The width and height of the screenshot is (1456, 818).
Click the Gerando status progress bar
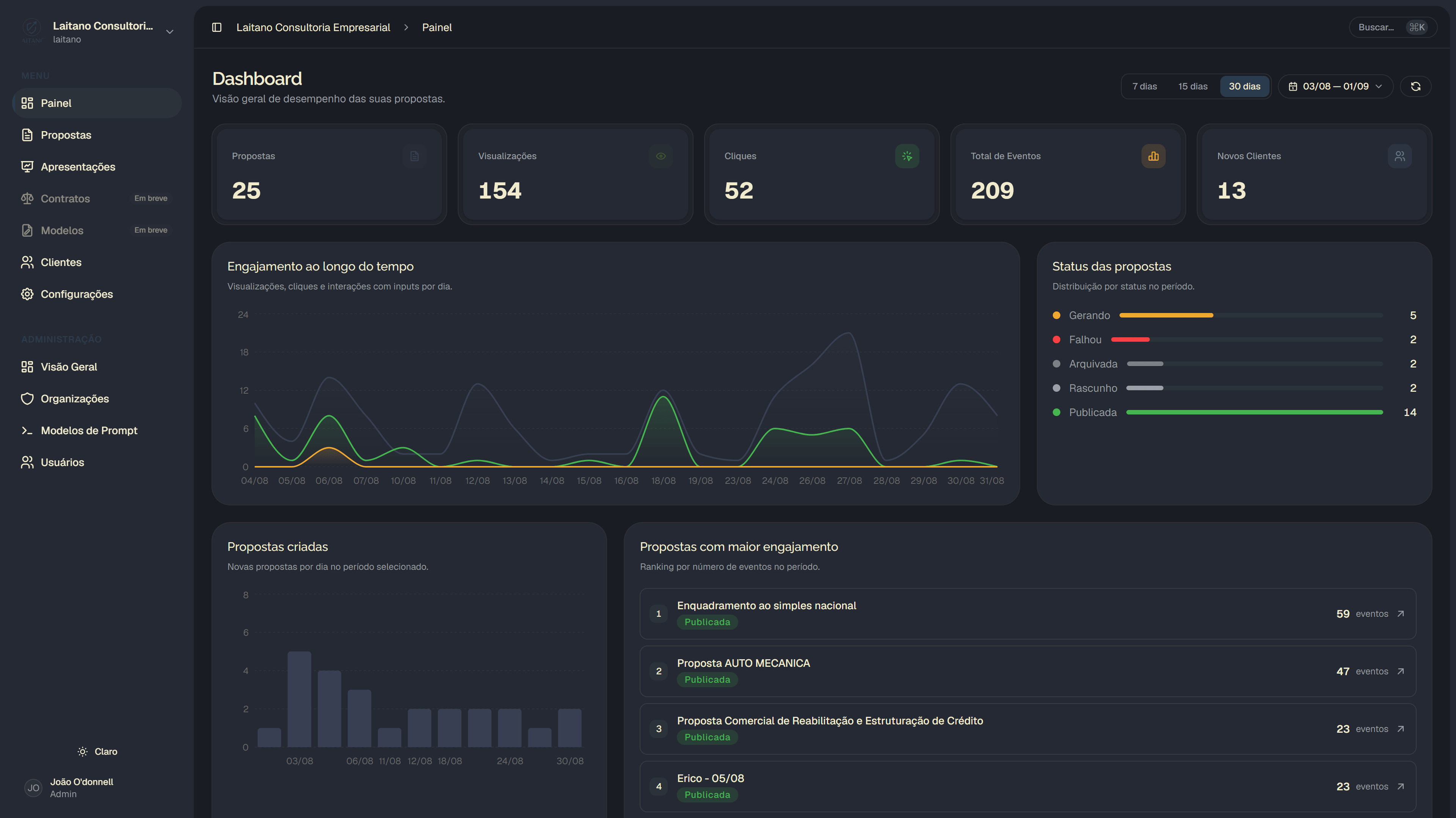(1251, 315)
